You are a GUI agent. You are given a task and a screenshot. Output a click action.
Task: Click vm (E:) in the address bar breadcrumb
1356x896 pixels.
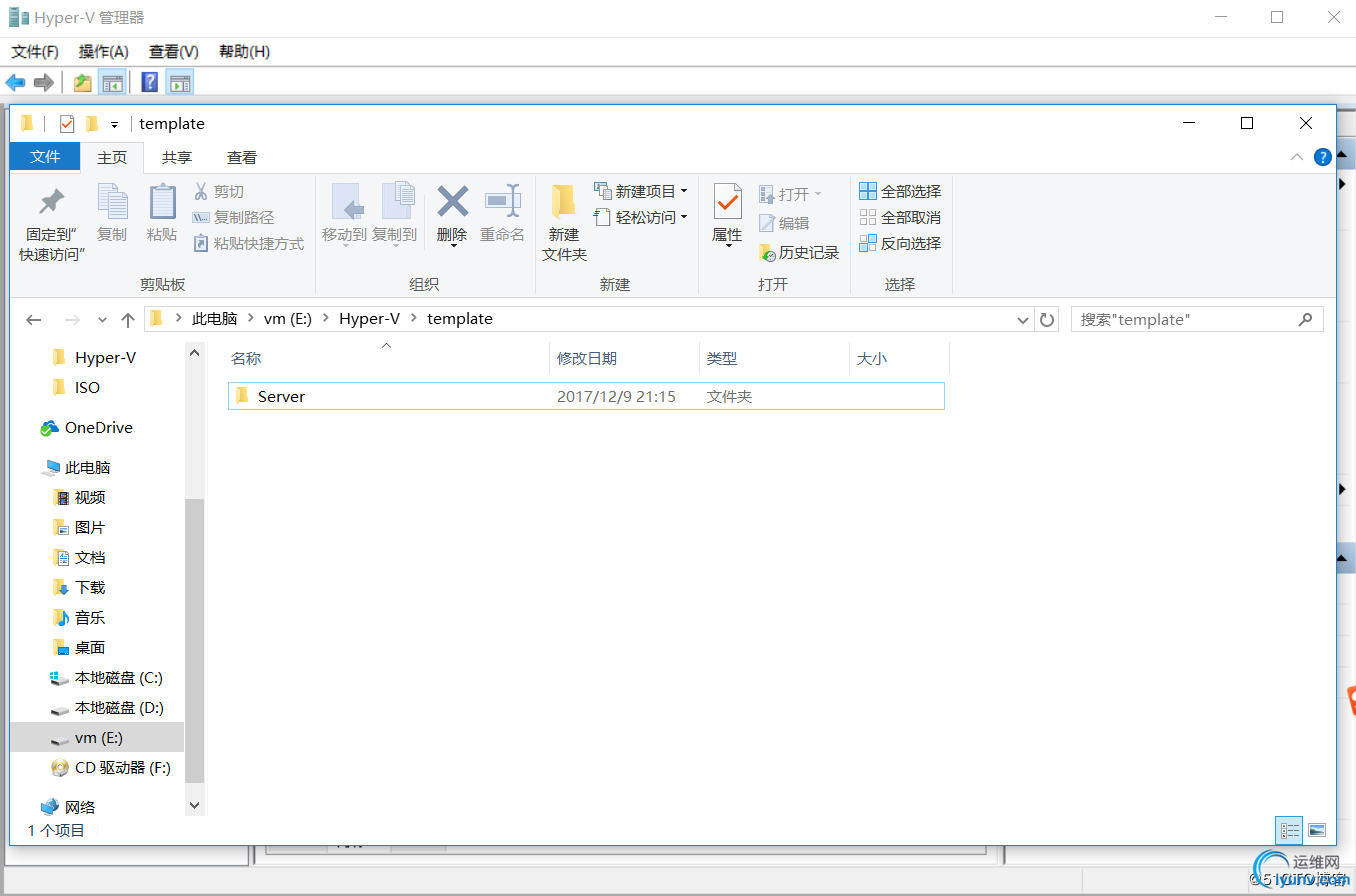pyautogui.click(x=288, y=319)
